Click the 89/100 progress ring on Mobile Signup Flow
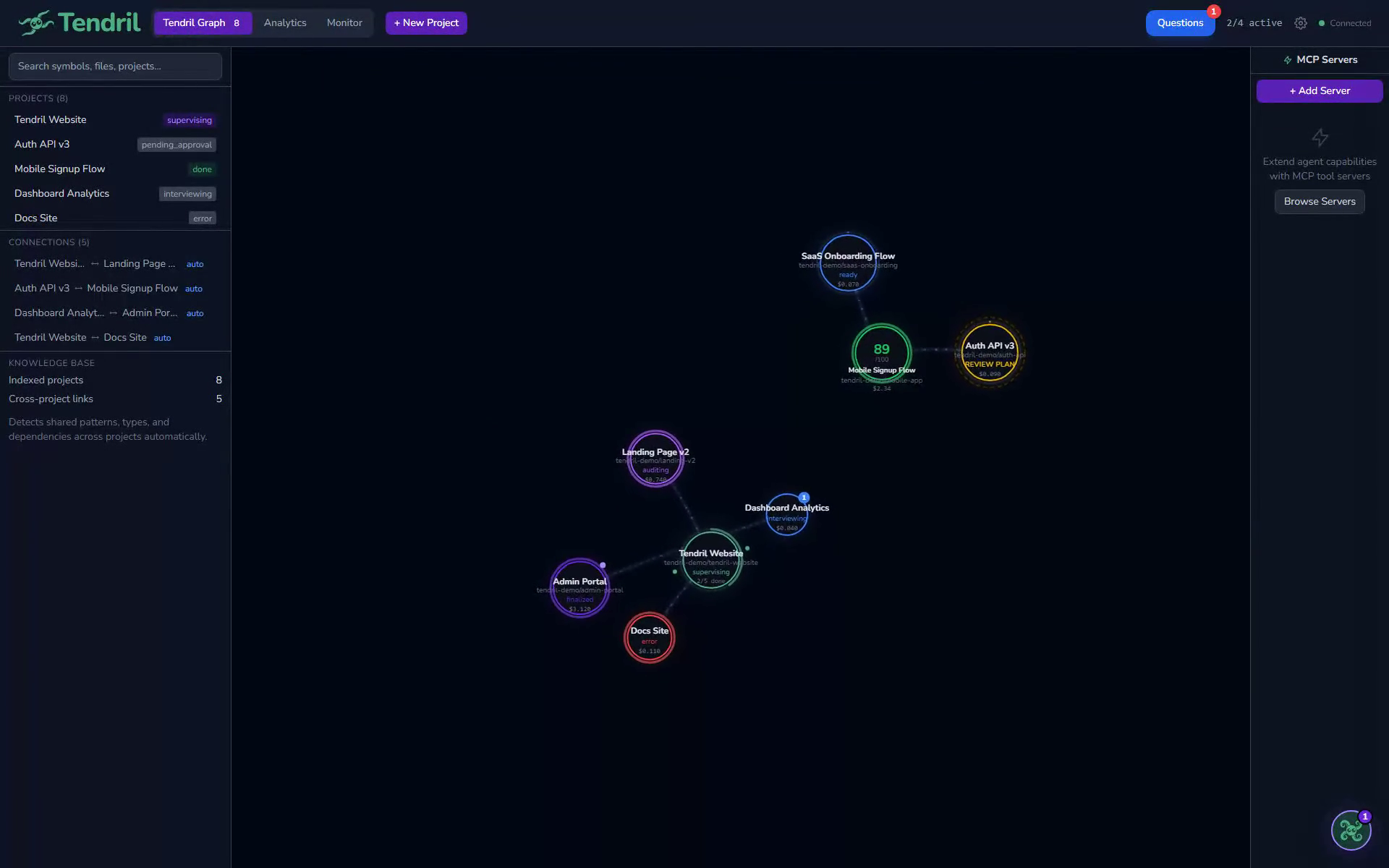The height and width of the screenshot is (868, 1389). pos(881,353)
